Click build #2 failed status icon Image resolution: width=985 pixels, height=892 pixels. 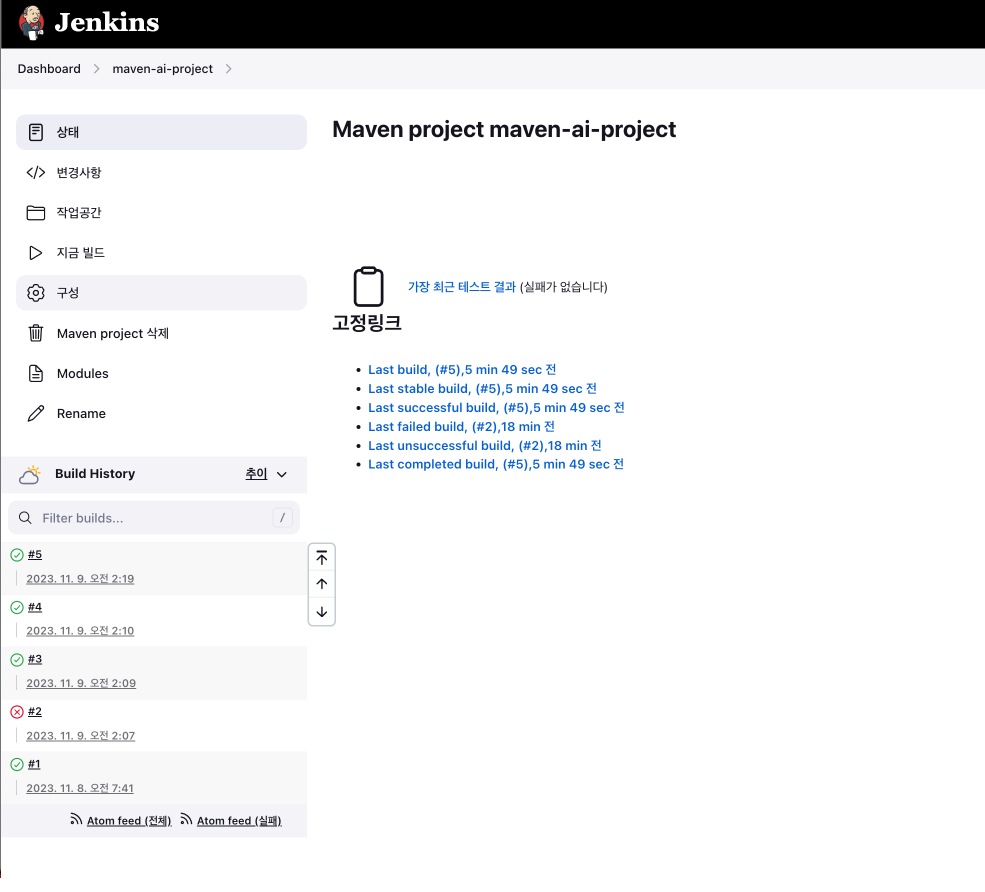[17, 712]
